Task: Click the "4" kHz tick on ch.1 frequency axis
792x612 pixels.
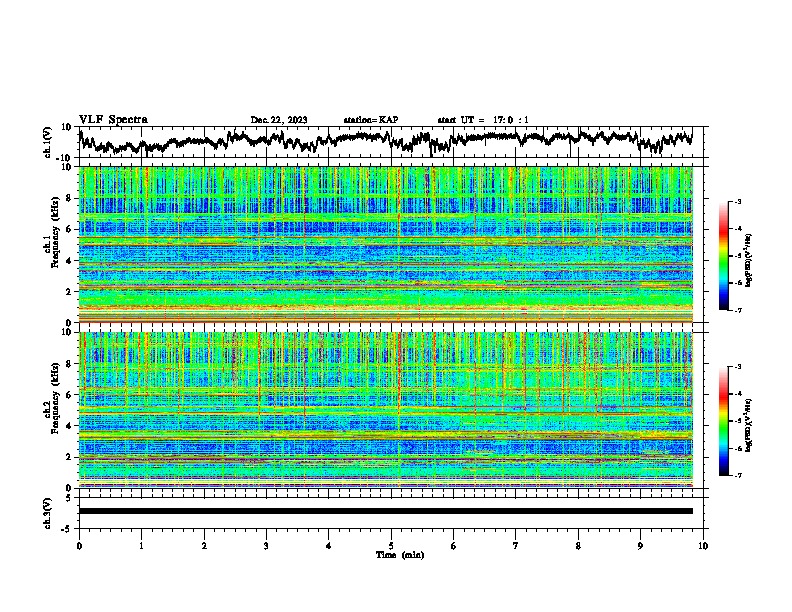Action: coord(71,261)
